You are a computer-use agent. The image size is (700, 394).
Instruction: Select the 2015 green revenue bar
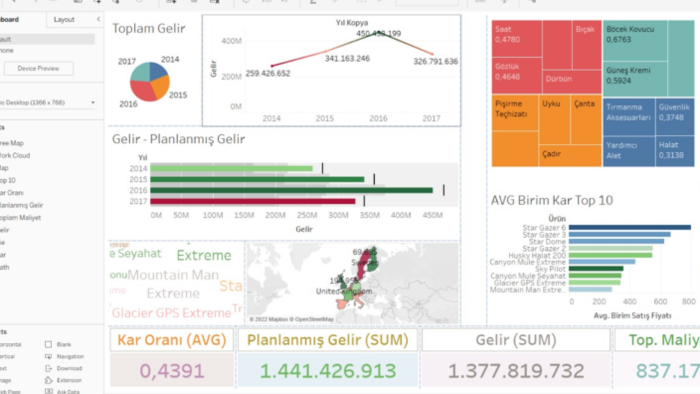click(x=257, y=179)
